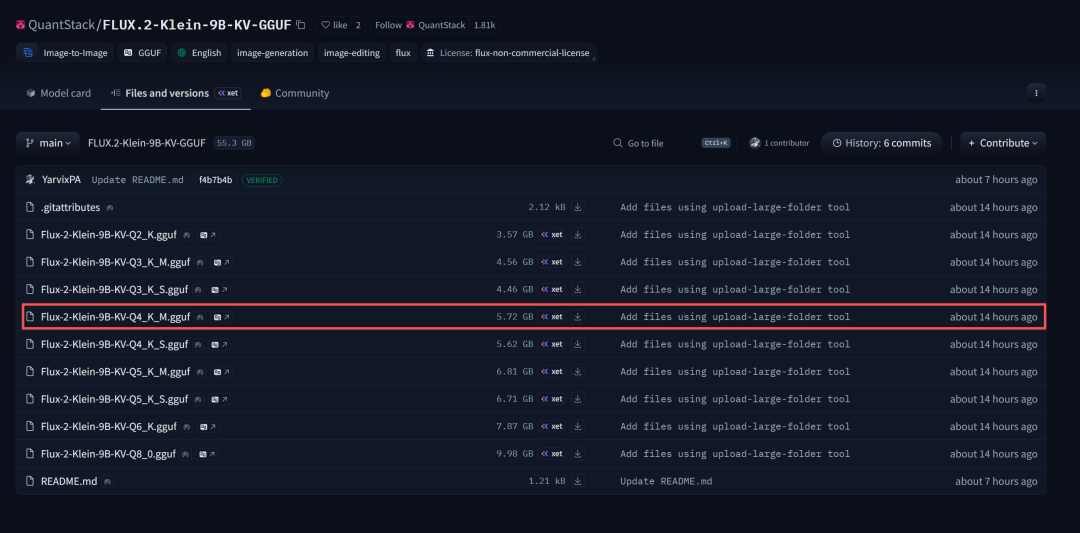Image resolution: width=1080 pixels, height=533 pixels.
Task: Download Flux-2-Klein-9B-KV-Q4_K_S.gguf
Action: pyautogui.click(x=578, y=344)
